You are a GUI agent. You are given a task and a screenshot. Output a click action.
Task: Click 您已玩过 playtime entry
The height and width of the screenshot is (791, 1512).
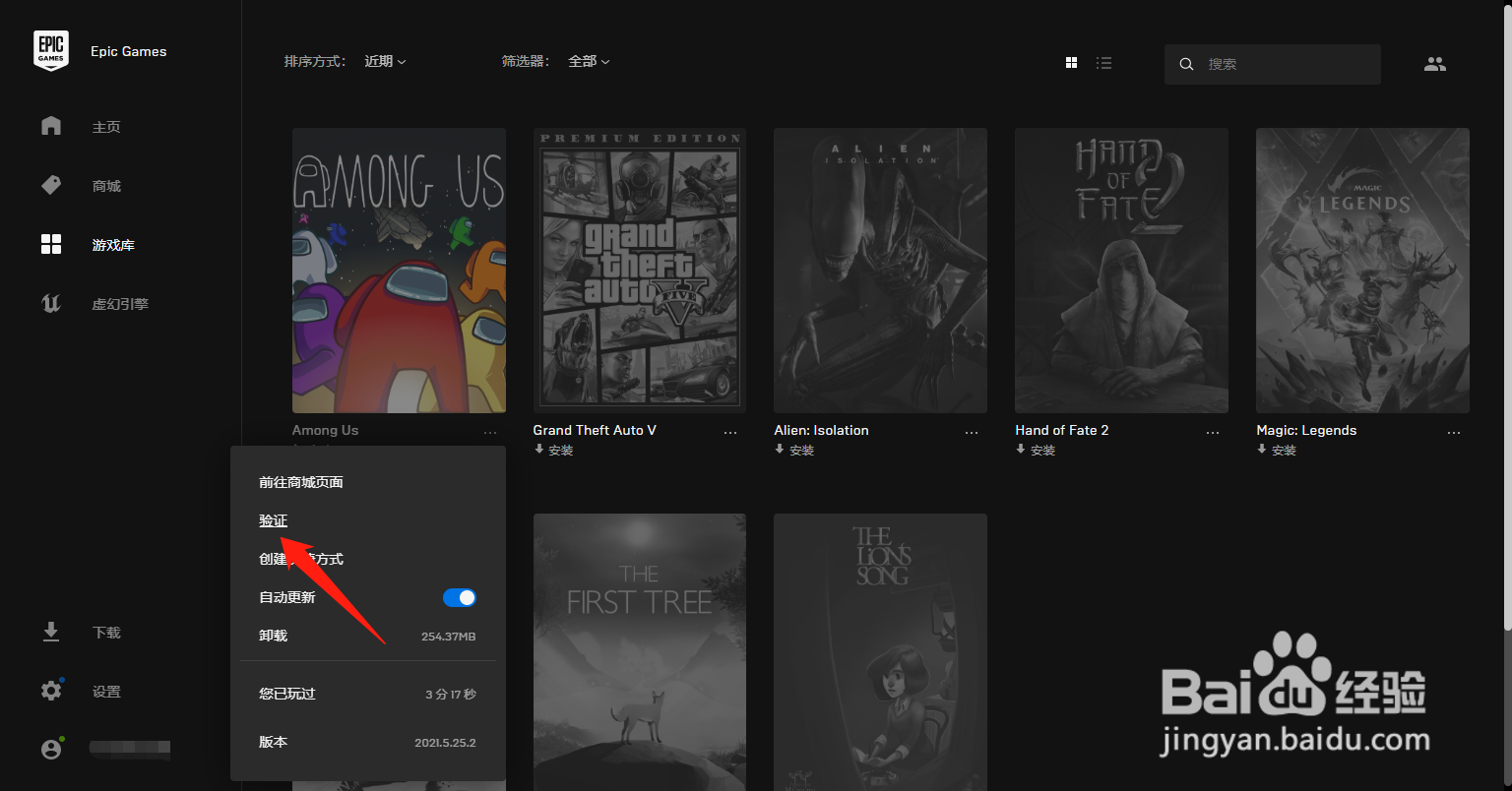click(367, 694)
